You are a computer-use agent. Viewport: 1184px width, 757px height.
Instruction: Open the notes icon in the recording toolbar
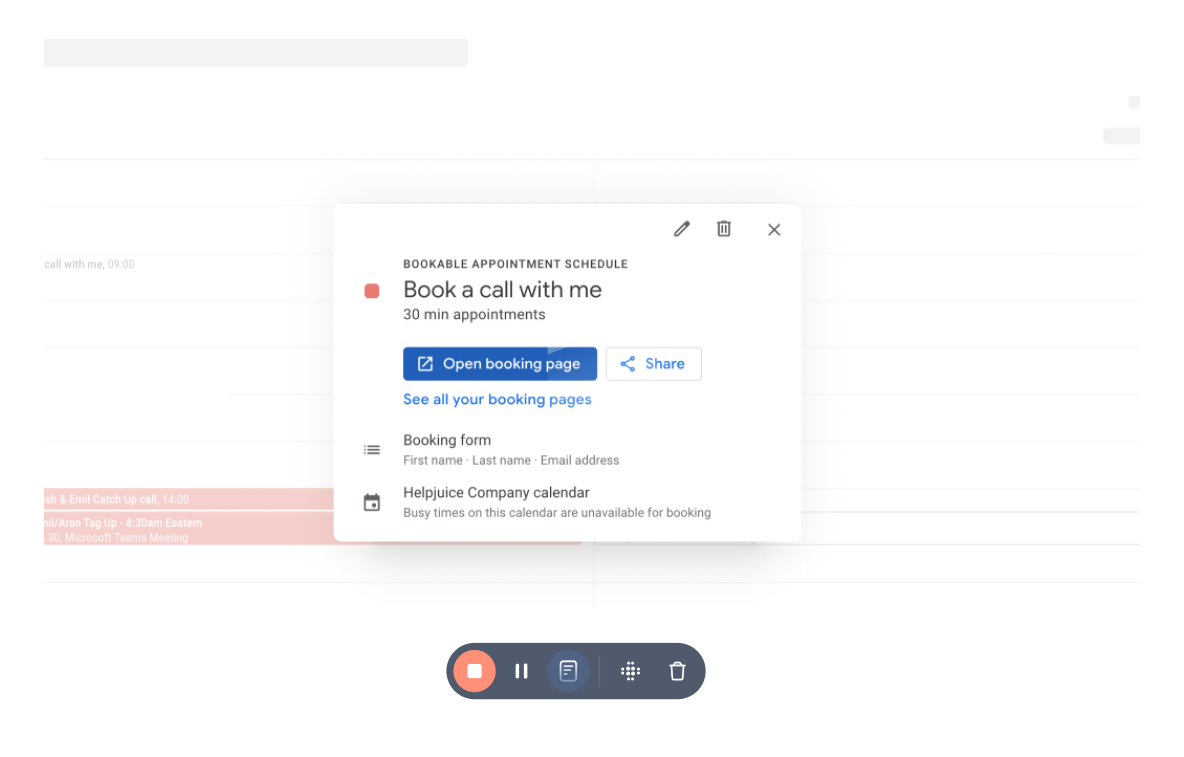(x=568, y=671)
